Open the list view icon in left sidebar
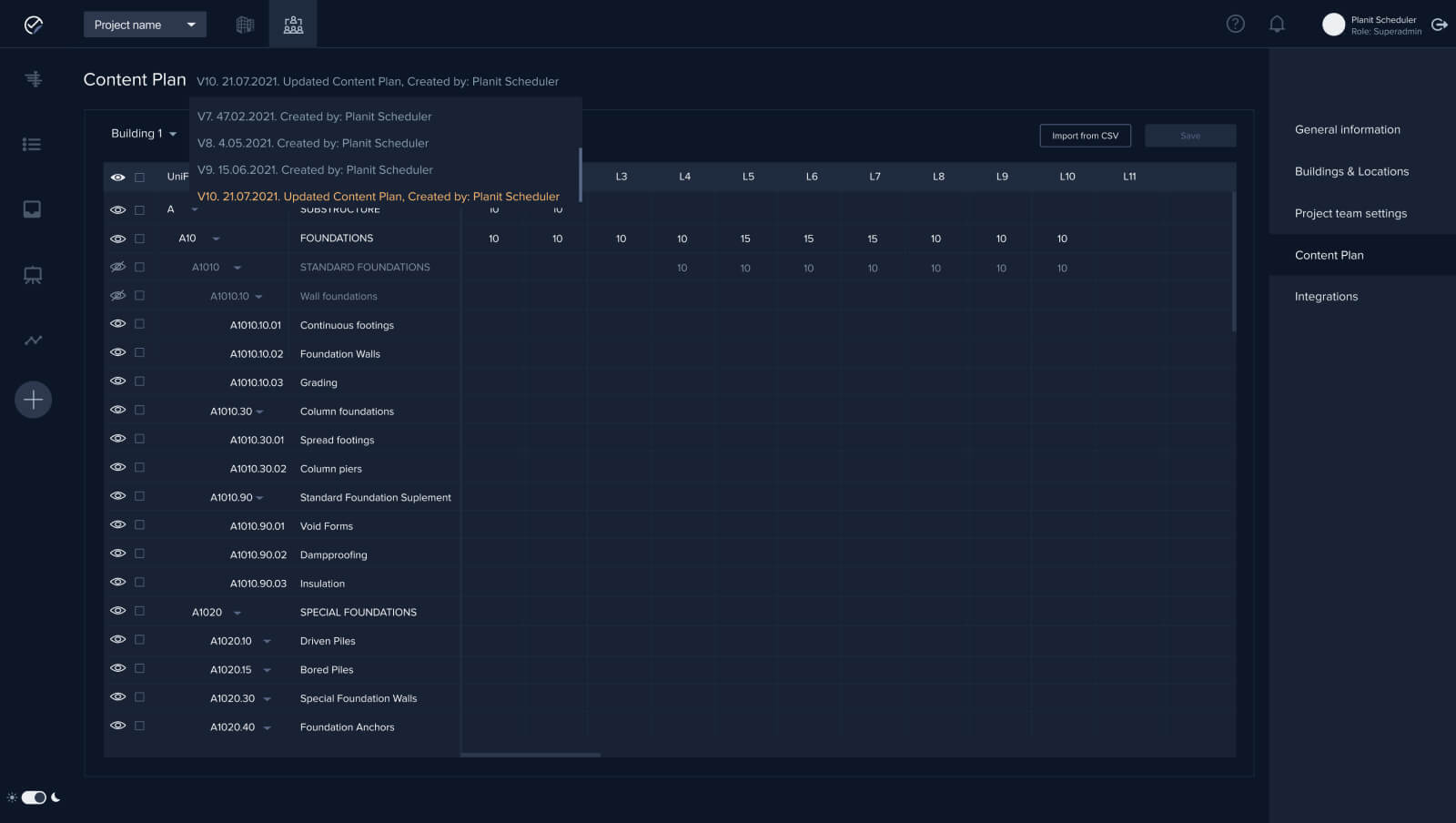Screen dimensions: 1456x823 pyautogui.click(x=32, y=144)
